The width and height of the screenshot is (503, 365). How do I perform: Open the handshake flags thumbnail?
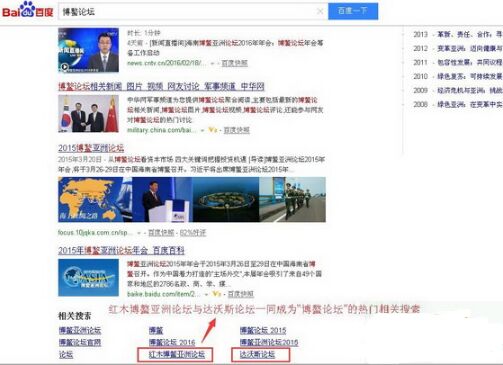[88, 114]
